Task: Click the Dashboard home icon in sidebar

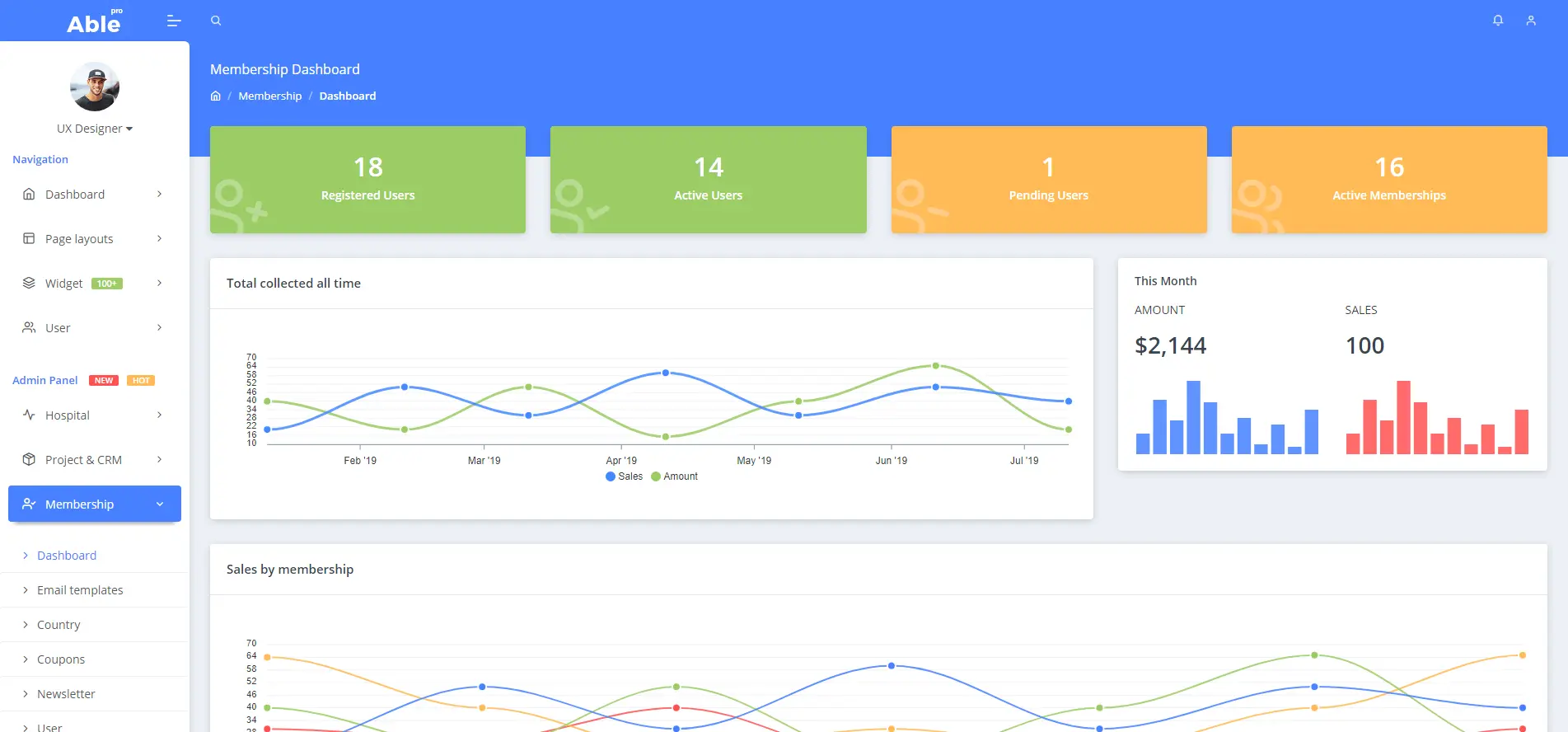Action: coord(29,194)
